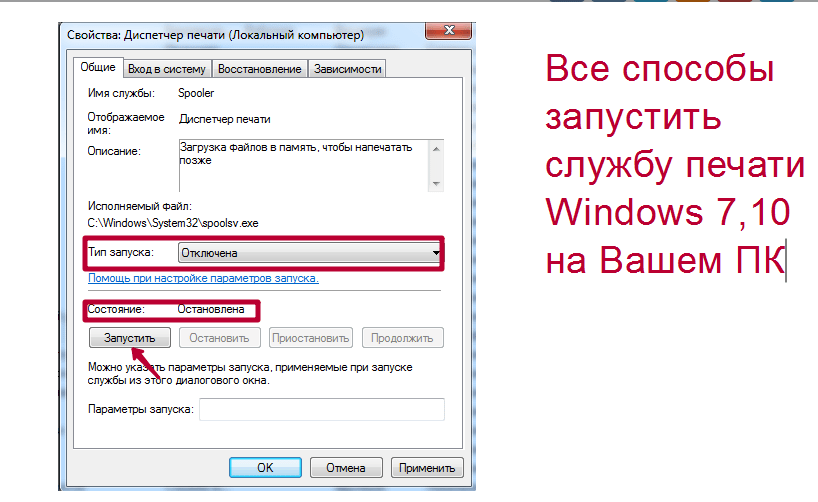Open the Тип запуска dropdown
The height and width of the screenshot is (502, 818).
(310, 253)
